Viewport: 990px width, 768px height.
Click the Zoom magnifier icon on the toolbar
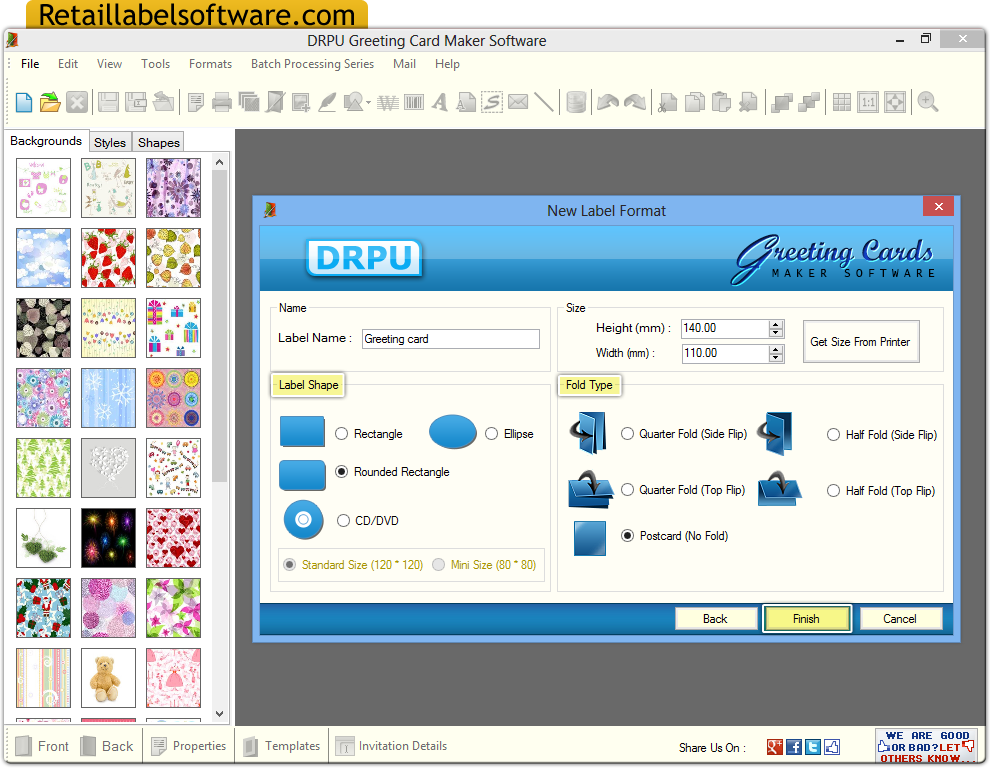click(925, 101)
